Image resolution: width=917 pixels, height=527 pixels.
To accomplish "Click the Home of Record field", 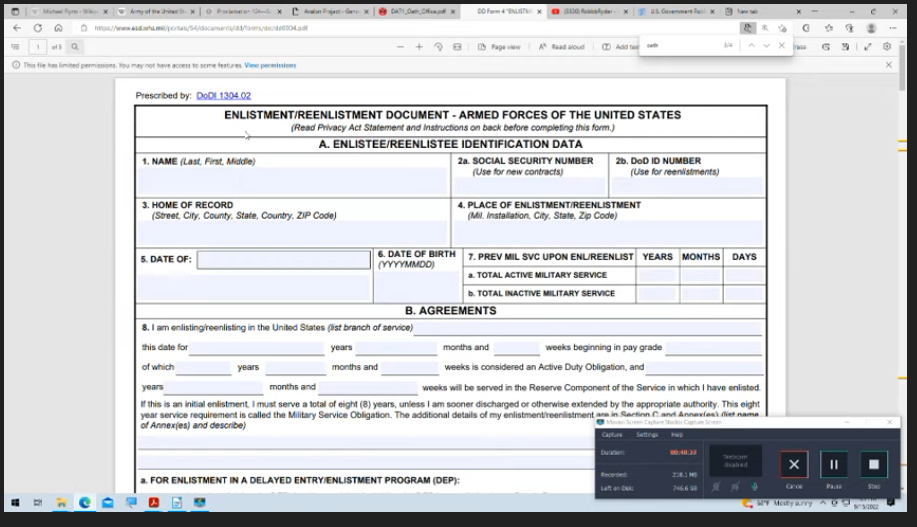I will click(292, 233).
